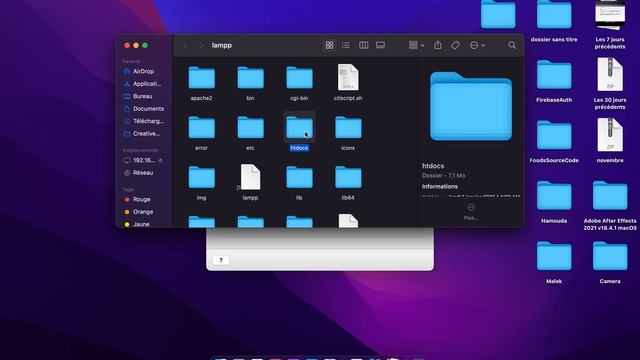Click the Finder search magnifier

click(512, 45)
